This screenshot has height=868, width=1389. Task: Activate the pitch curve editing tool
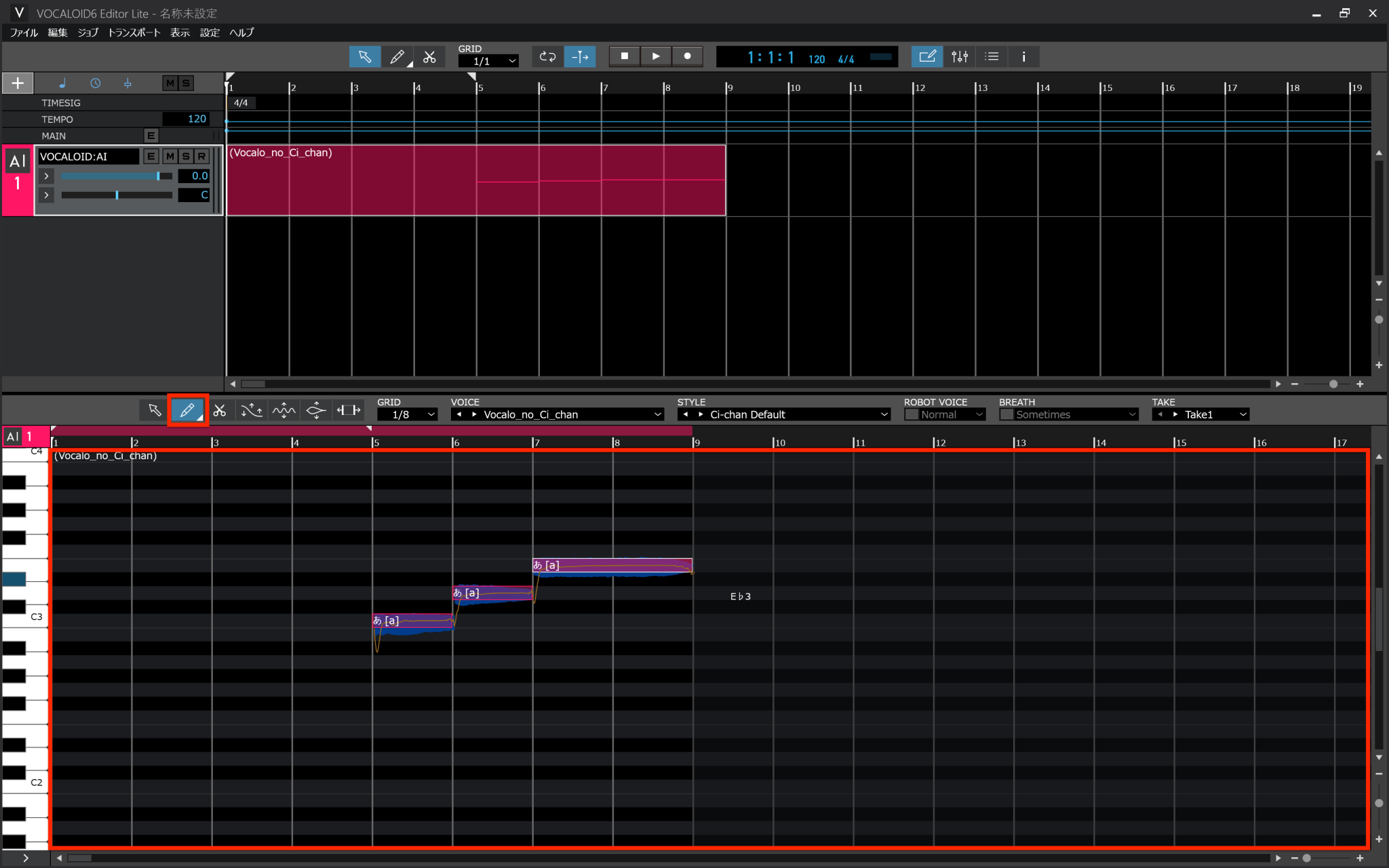click(251, 410)
